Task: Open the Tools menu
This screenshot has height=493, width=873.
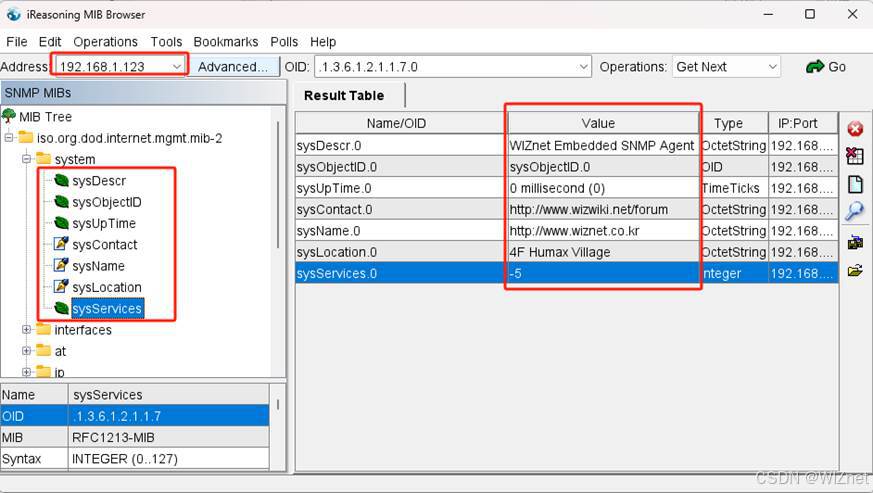Action: click(x=166, y=42)
